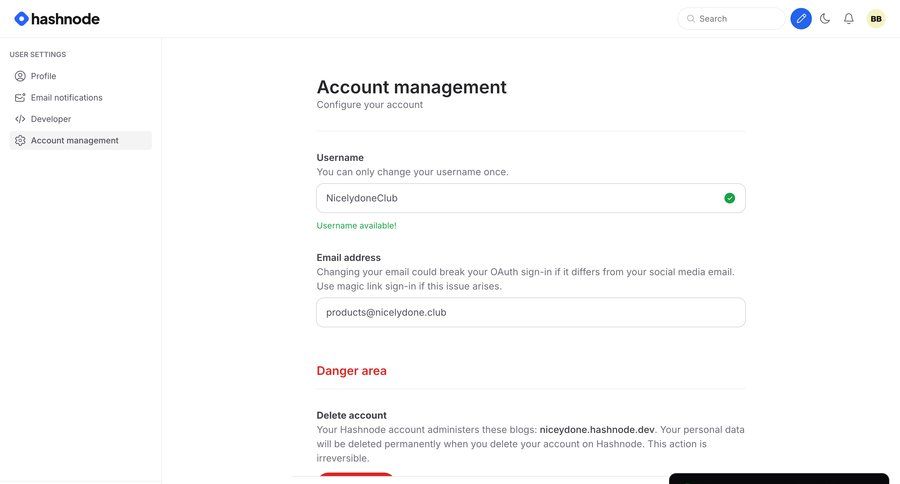Open the Email notifications settings item
The image size is (900, 484).
coord(80,98)
